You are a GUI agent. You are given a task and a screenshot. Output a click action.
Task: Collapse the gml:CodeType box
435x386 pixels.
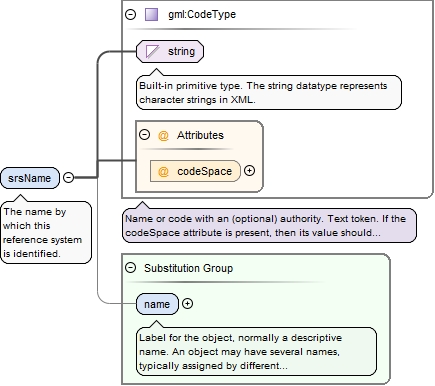130,14
